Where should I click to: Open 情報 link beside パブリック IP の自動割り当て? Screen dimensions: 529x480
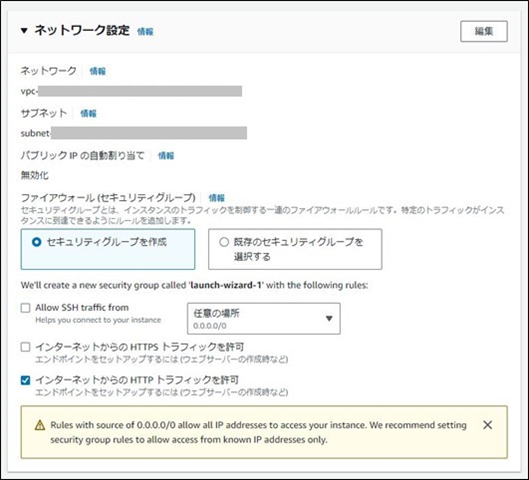166,156
